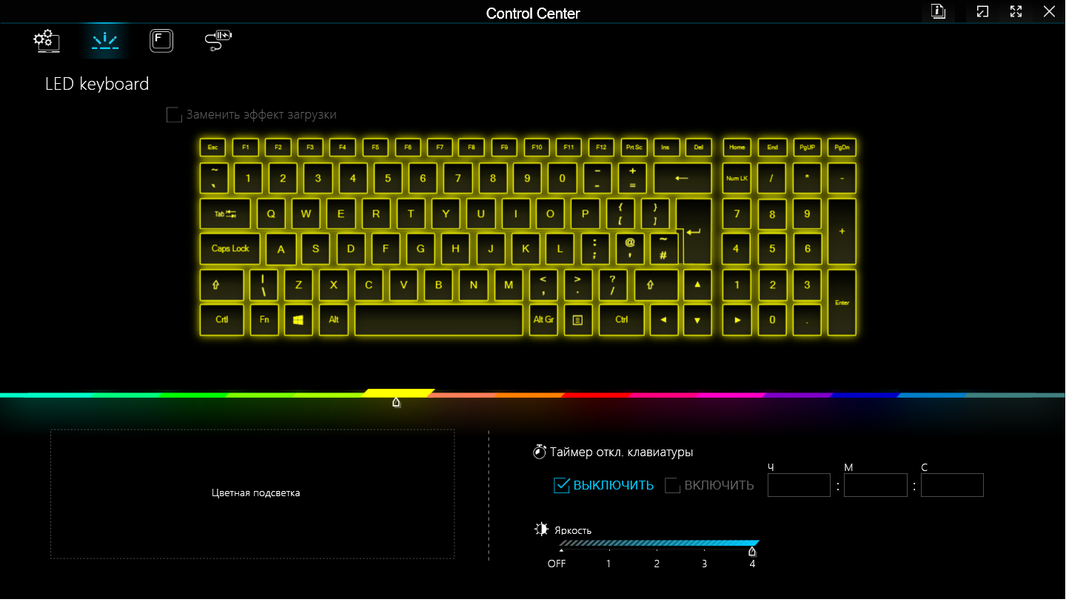This screenshot has height=600, width=1066.
Task: Toggle fullscreen mode icon
Action: coord(1016,12)
